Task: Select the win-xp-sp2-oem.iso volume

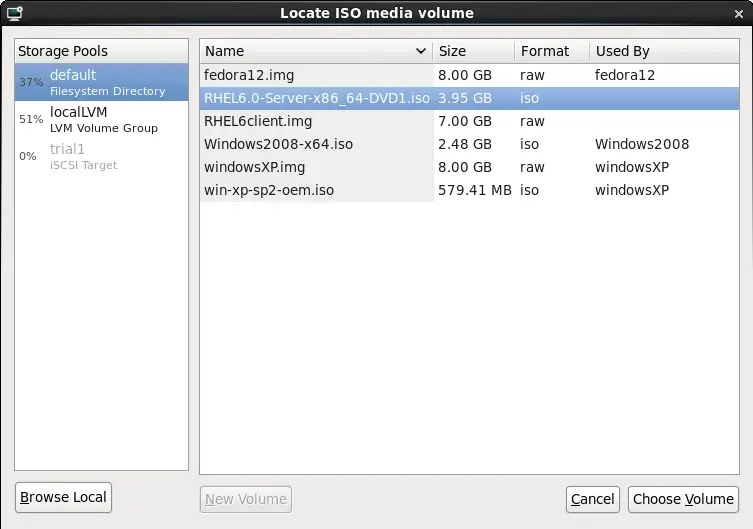Action: (269, 190)
